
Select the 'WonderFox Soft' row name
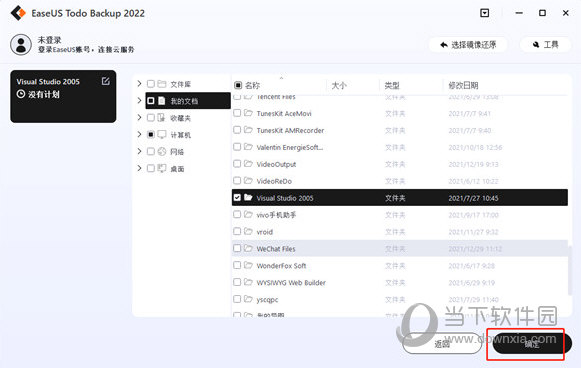281,266
